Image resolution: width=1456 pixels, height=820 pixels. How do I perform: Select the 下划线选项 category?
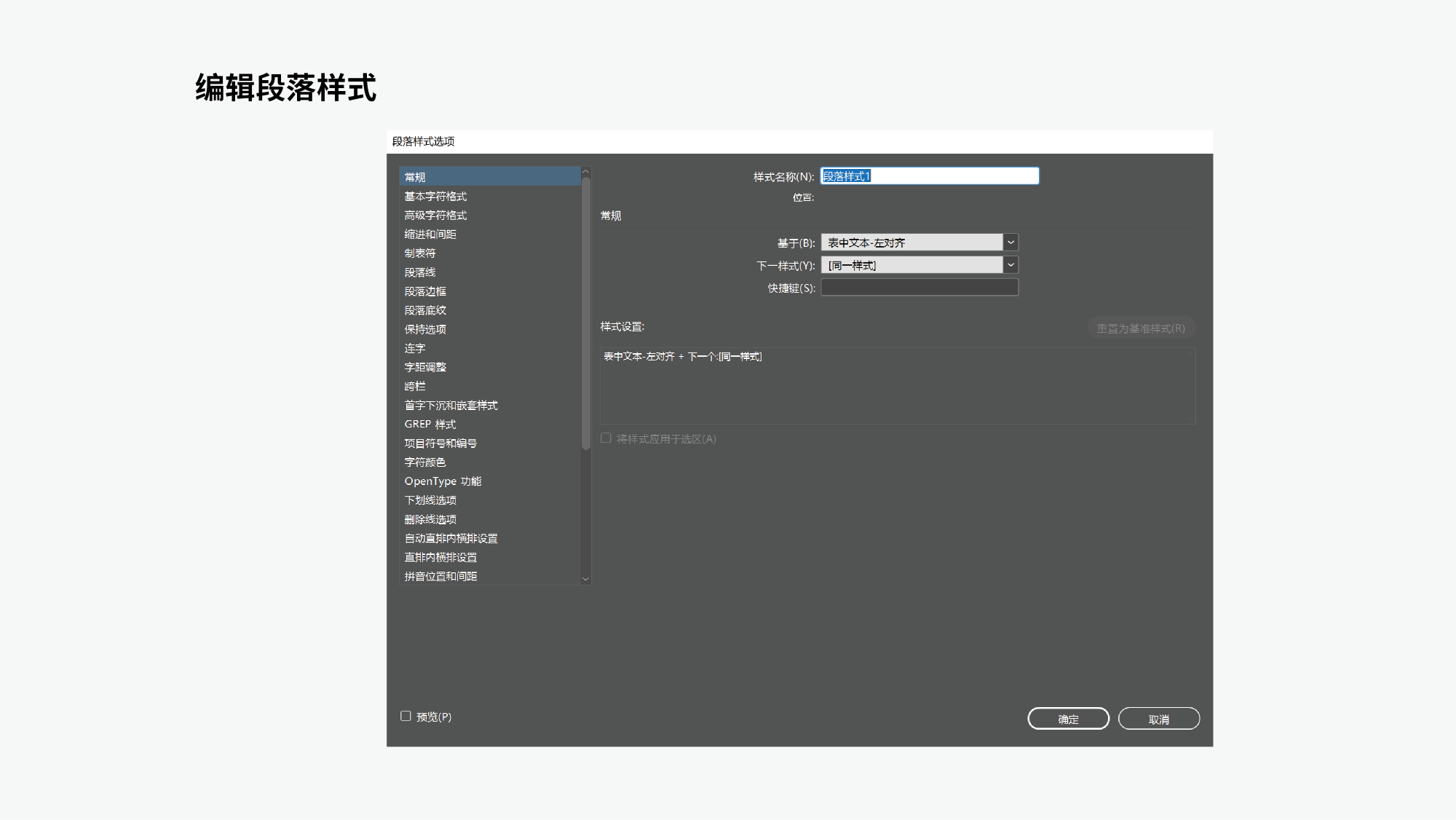coord(490,500)
